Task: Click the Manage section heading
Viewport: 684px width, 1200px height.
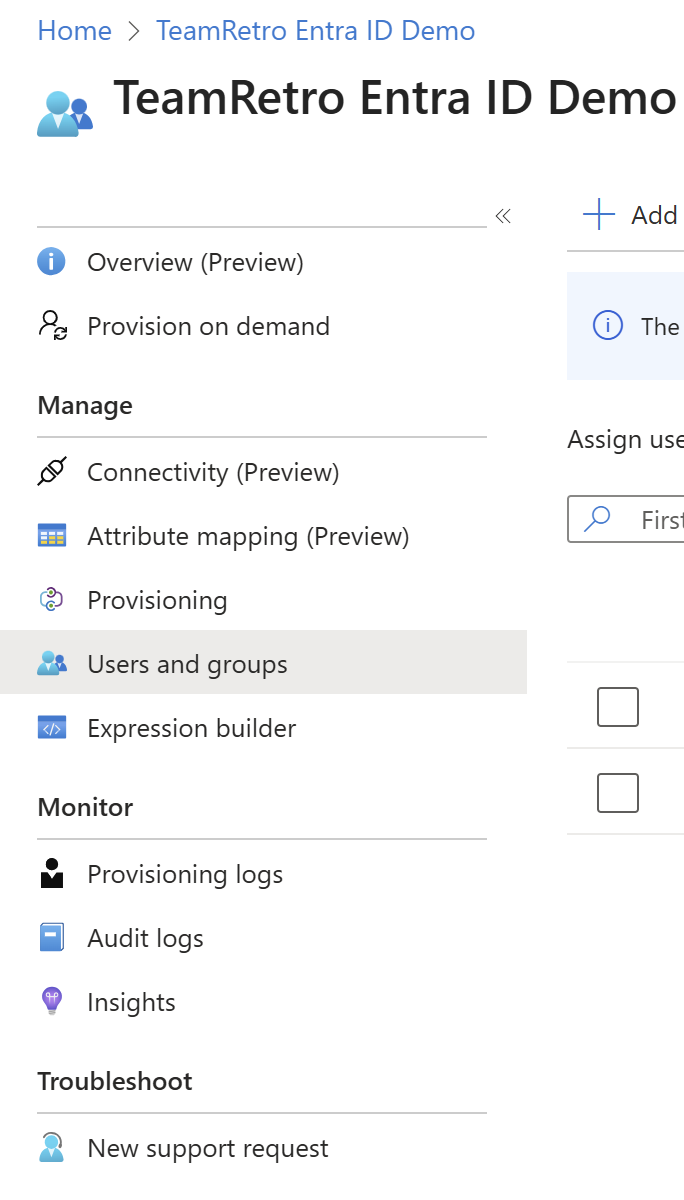Action: 85,405
